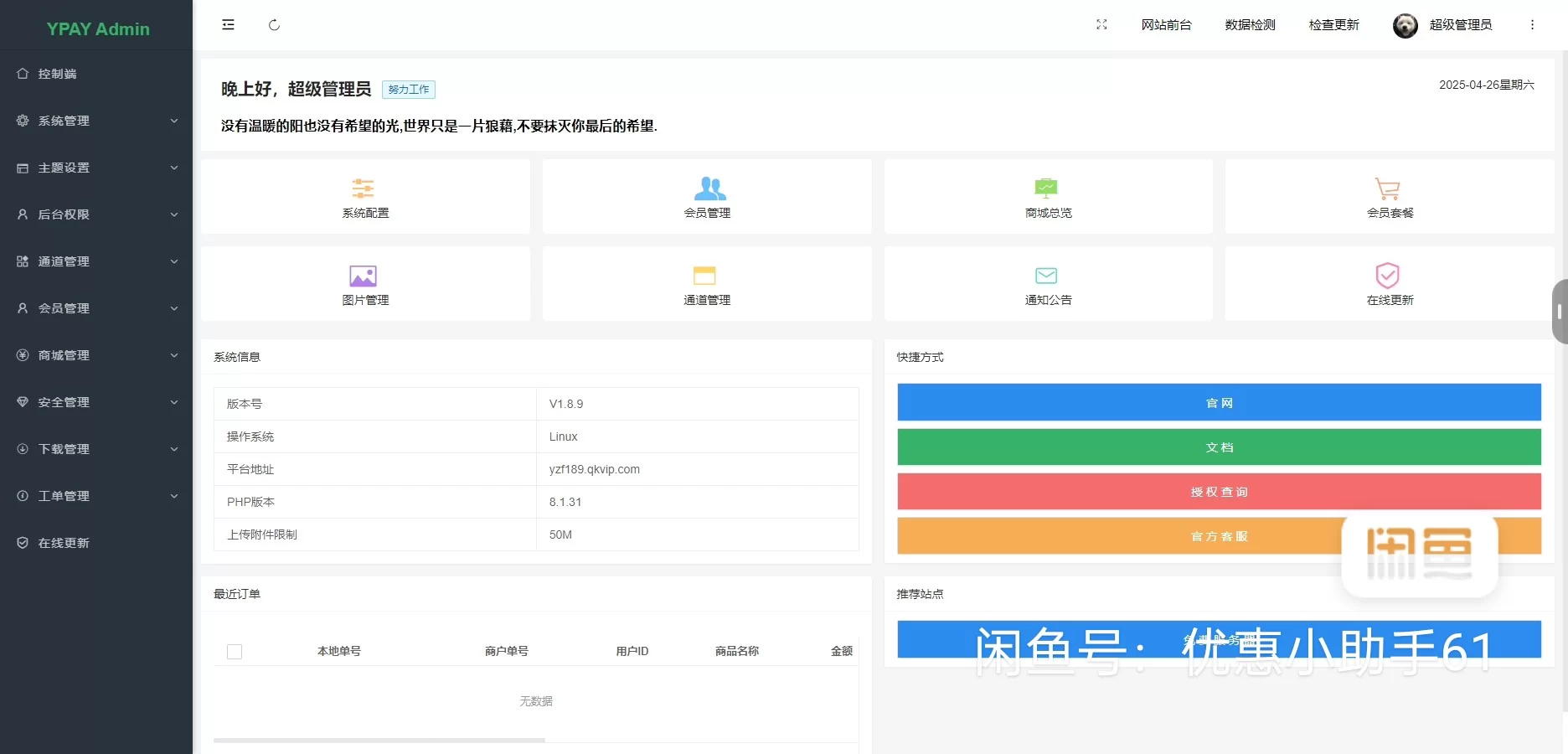Screen dimensions: 1568x754
Task: Click the fullscreen icon in the header
Action: tap(1101, 24)
